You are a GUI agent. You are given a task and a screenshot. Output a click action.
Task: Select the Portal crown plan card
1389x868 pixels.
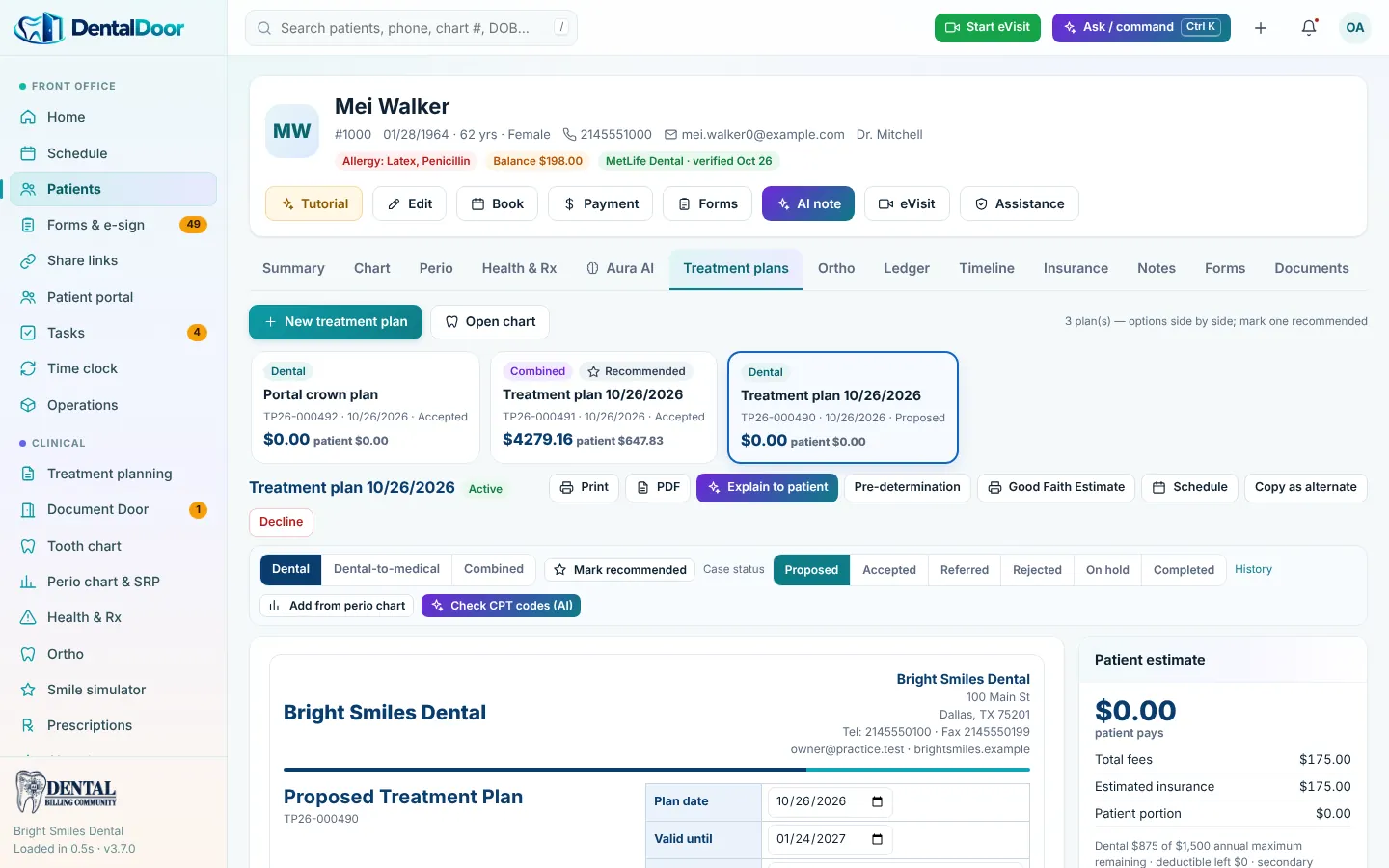click(365, 407)
